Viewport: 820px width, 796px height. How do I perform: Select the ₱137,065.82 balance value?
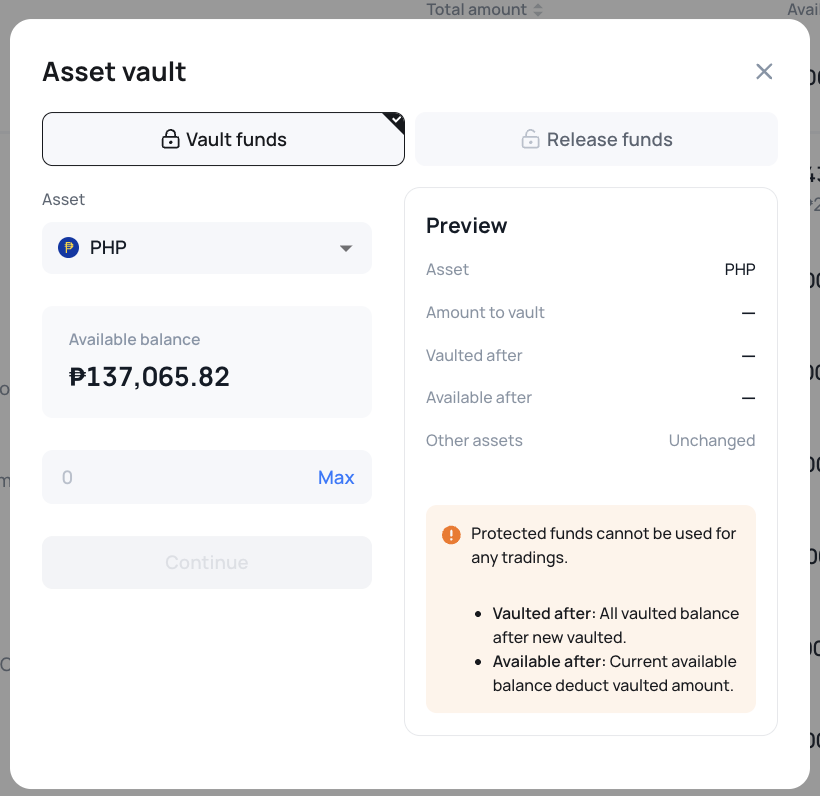(149, 377)
